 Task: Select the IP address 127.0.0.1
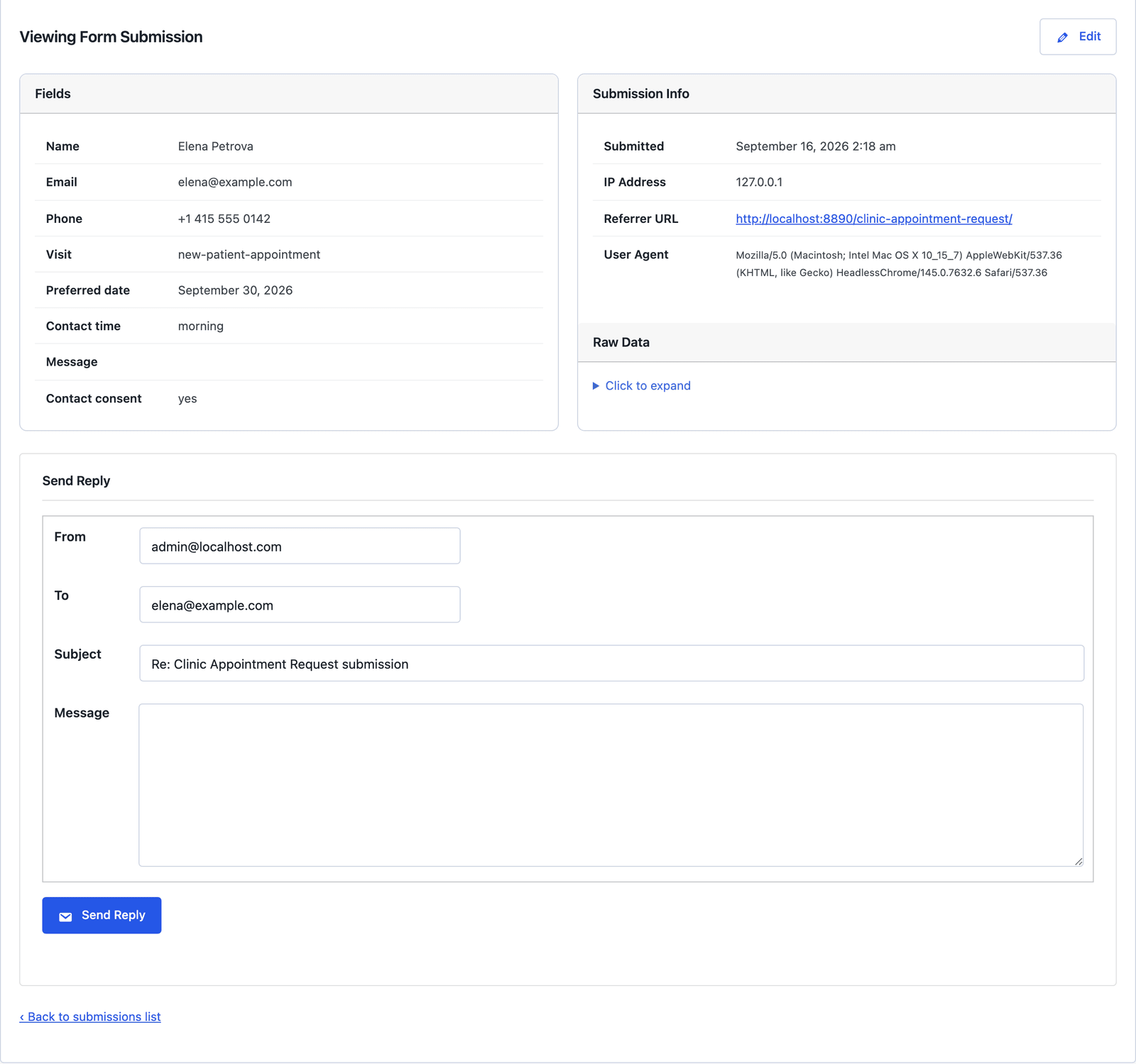tap(759, 182)
